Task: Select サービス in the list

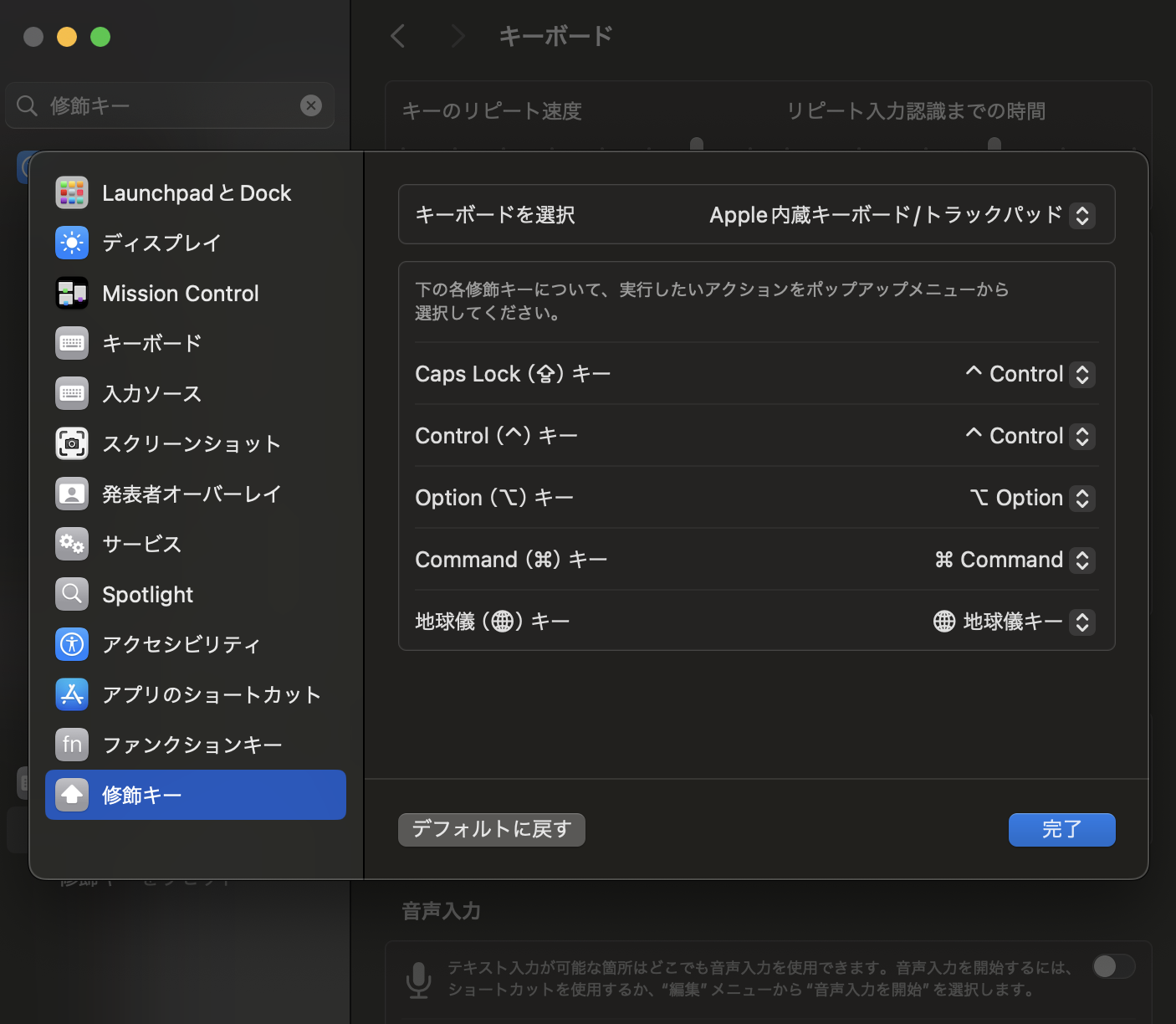Action: point(196,544)
